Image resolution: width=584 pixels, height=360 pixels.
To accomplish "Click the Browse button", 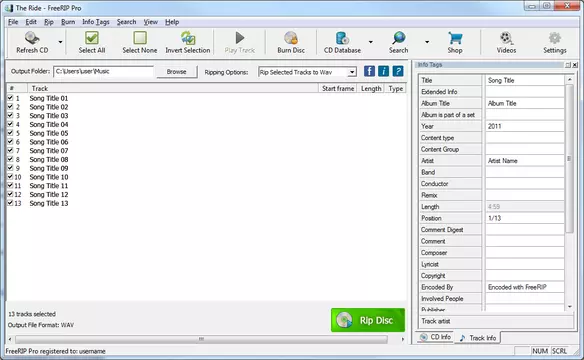I will 177,71.
